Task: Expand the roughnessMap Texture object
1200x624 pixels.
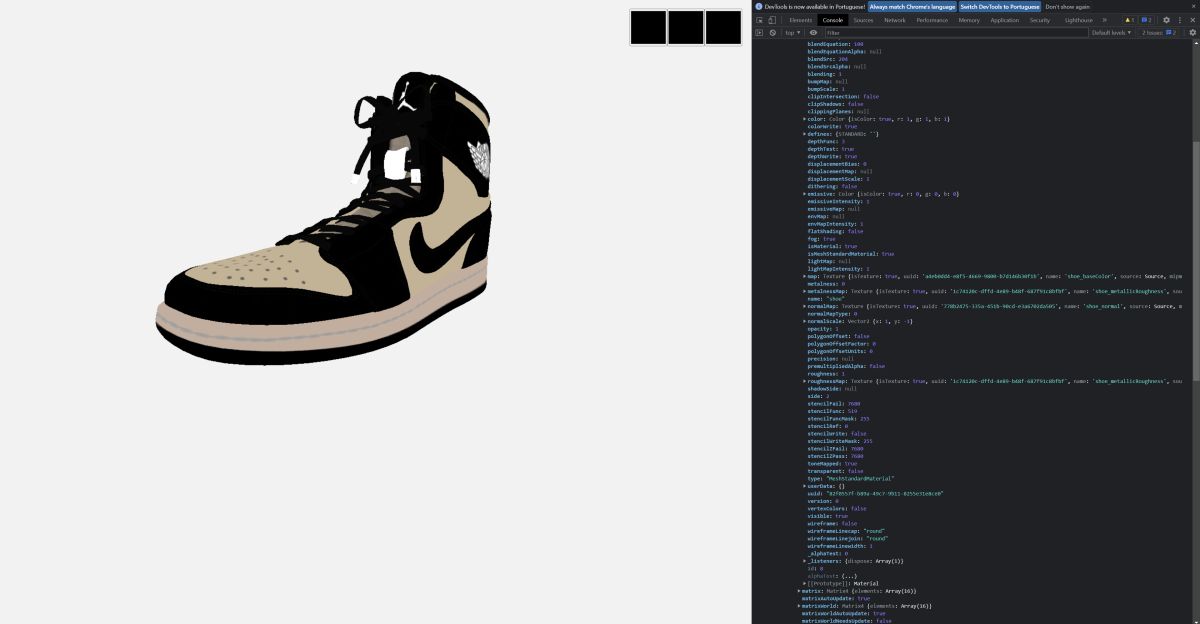Action: pyautogui.click(x=804, y=381)
